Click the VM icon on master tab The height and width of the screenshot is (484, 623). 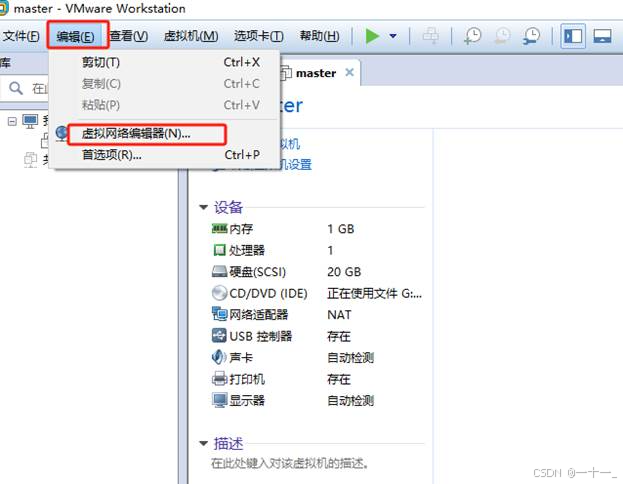[x=286, y=73]
